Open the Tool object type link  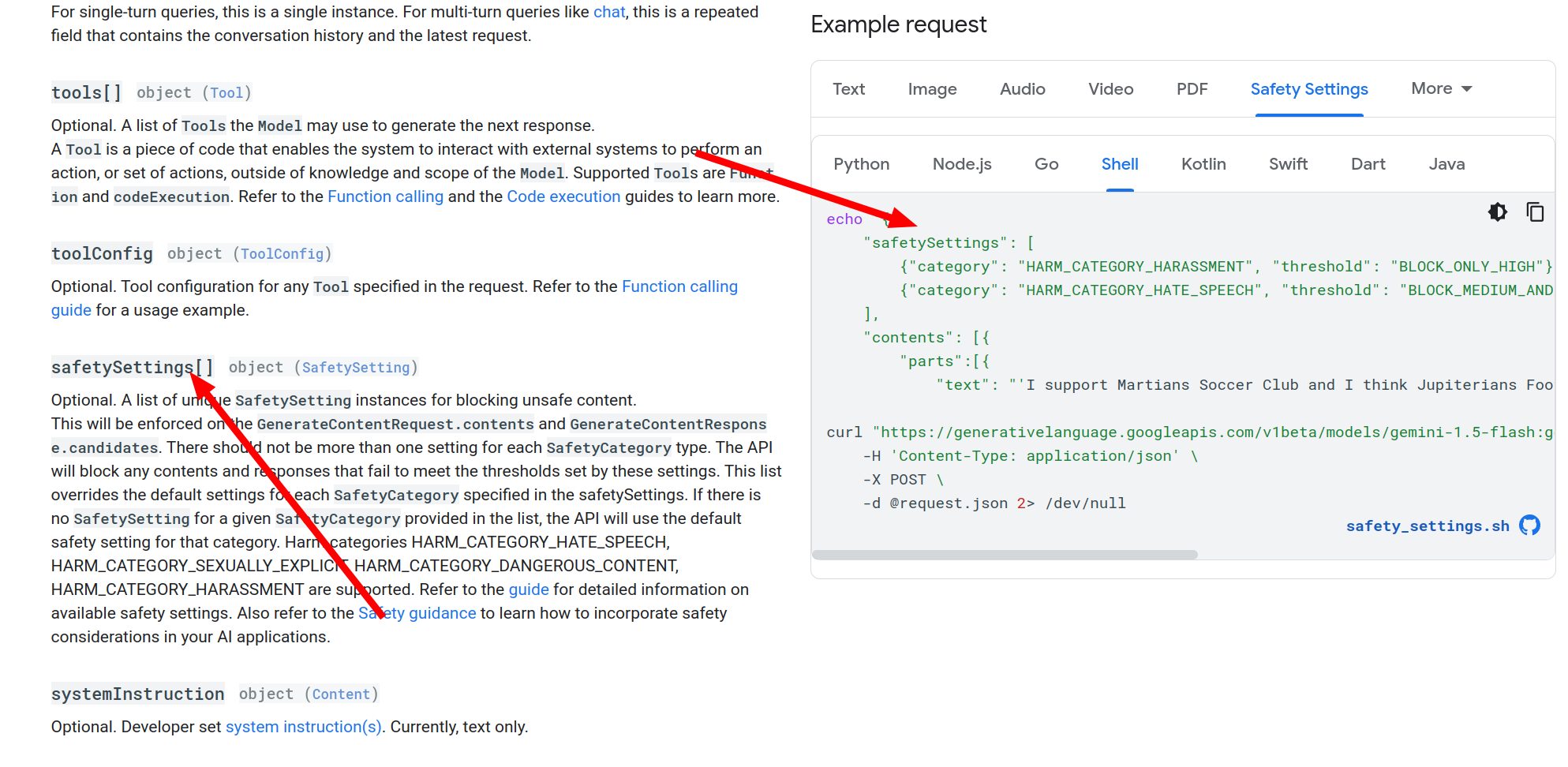226,93
